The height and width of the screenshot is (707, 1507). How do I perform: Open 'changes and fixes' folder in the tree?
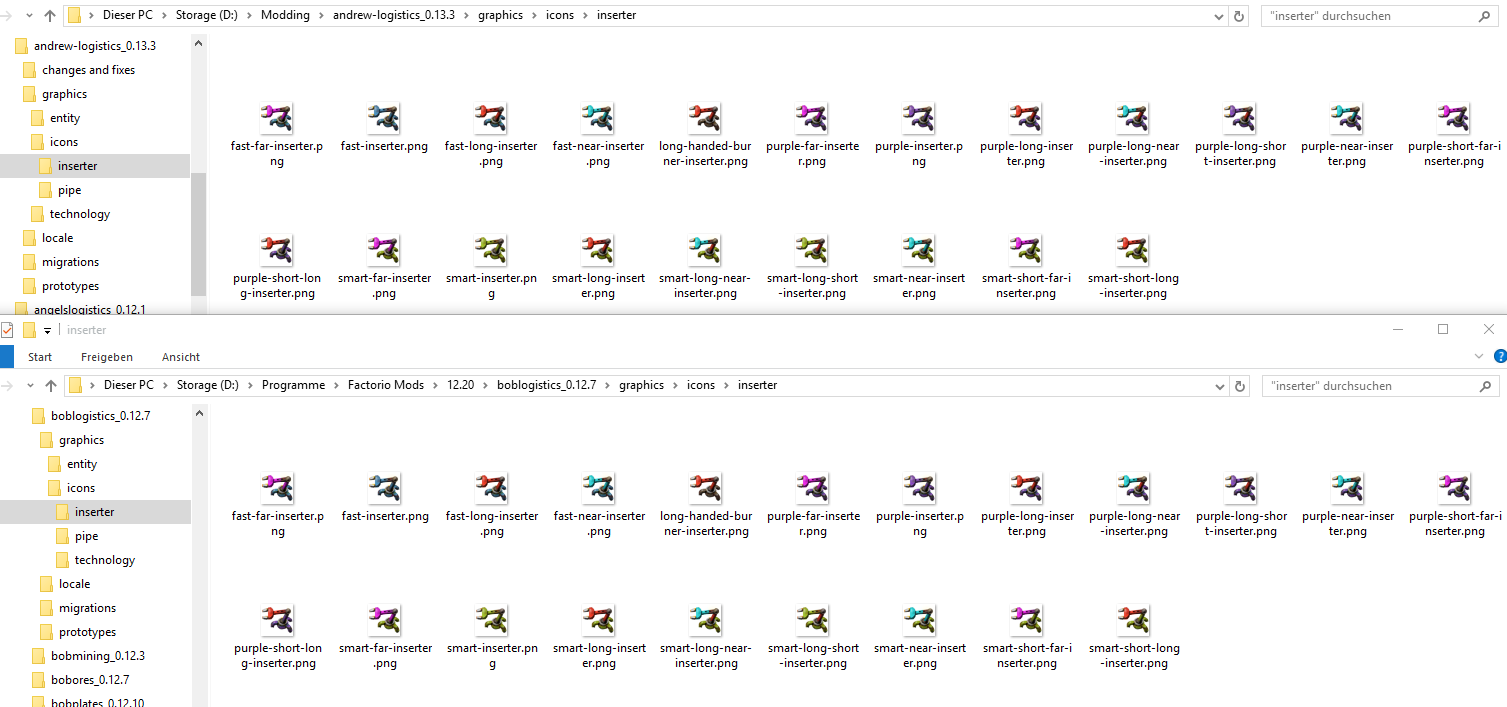coord(88,70)
